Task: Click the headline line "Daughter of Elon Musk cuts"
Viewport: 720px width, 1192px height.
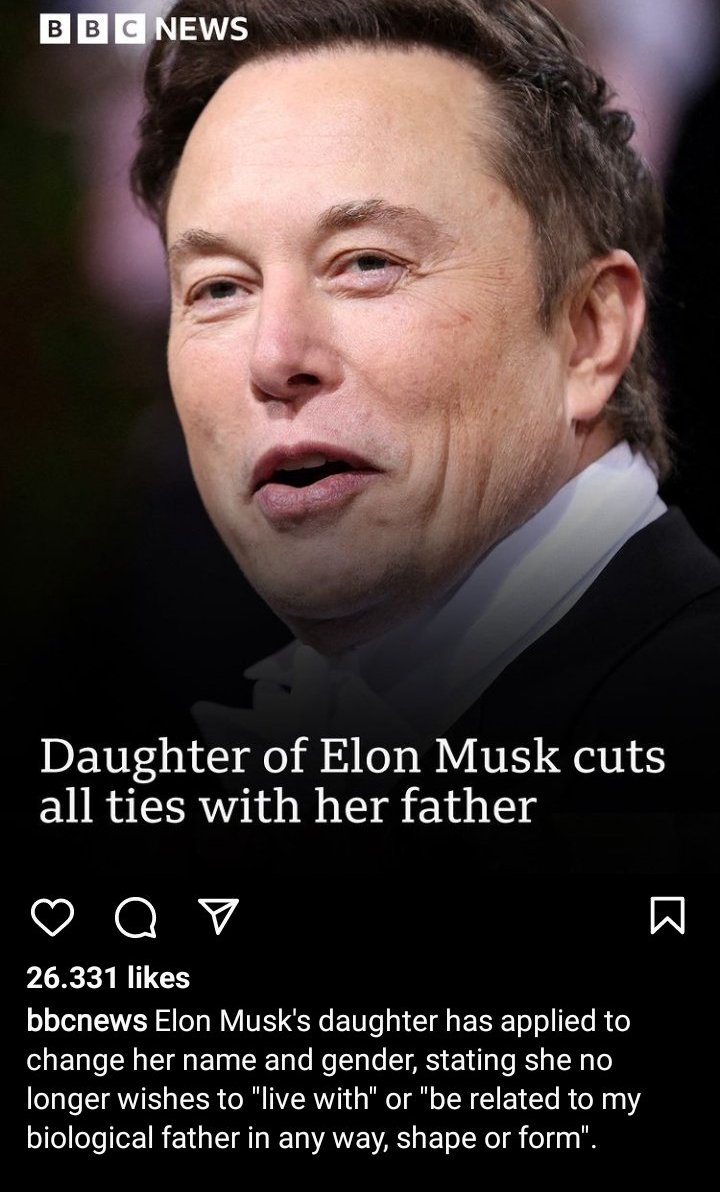Action: [x=353, y=757]
